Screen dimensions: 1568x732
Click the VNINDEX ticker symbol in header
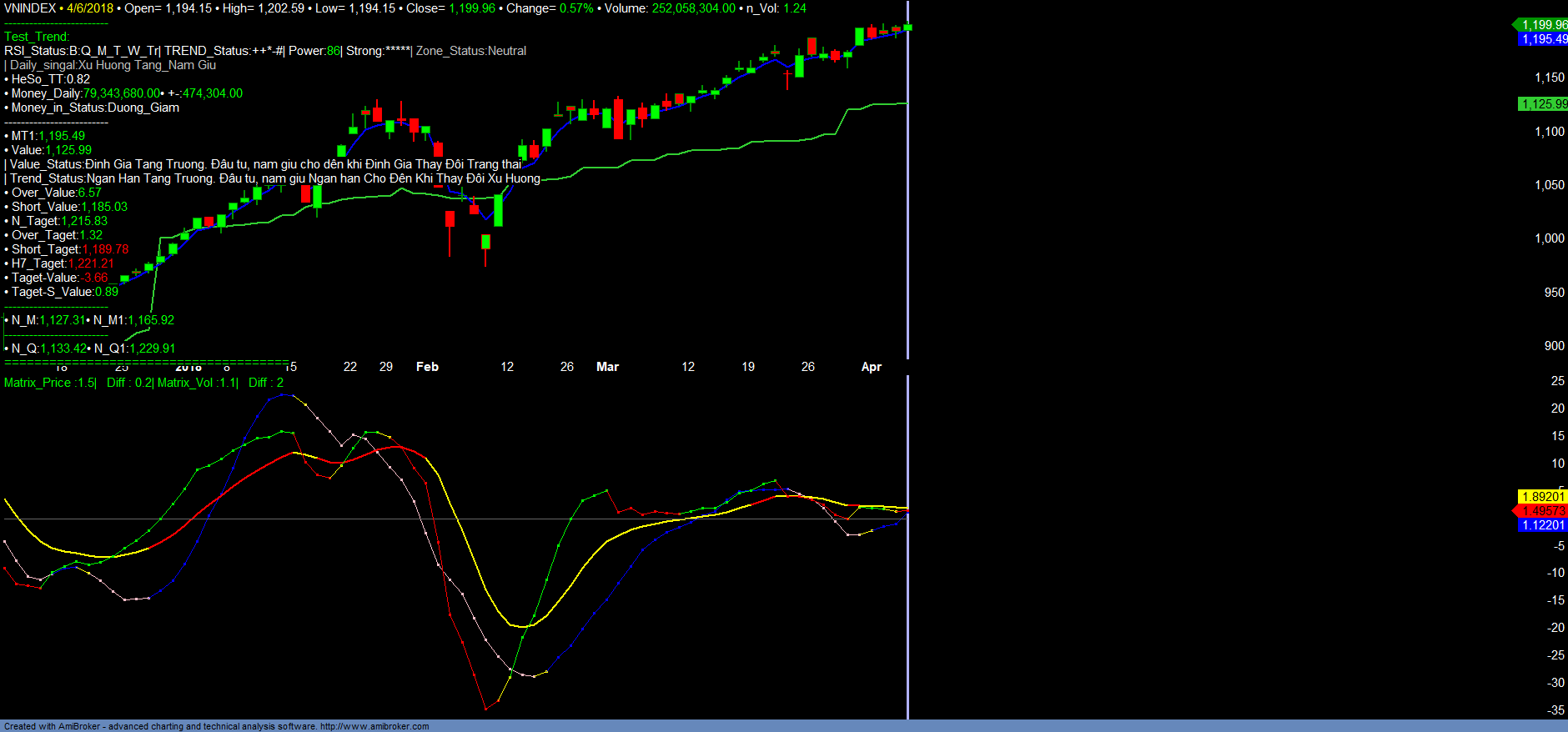tap(30, 8)
